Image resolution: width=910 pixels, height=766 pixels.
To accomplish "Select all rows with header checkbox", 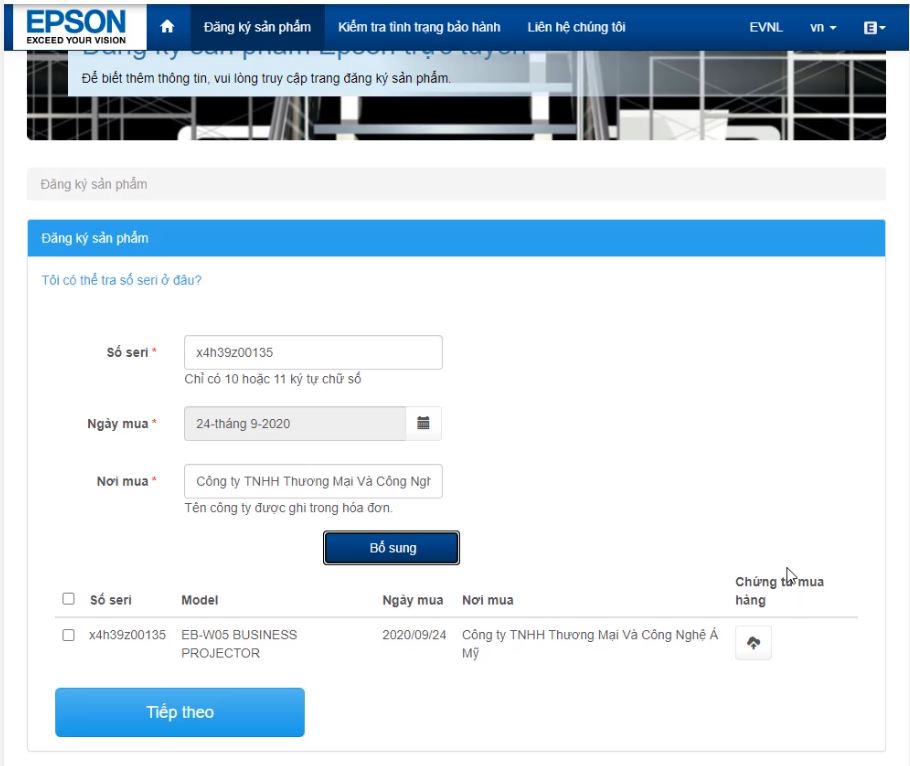I will (68, 598).
